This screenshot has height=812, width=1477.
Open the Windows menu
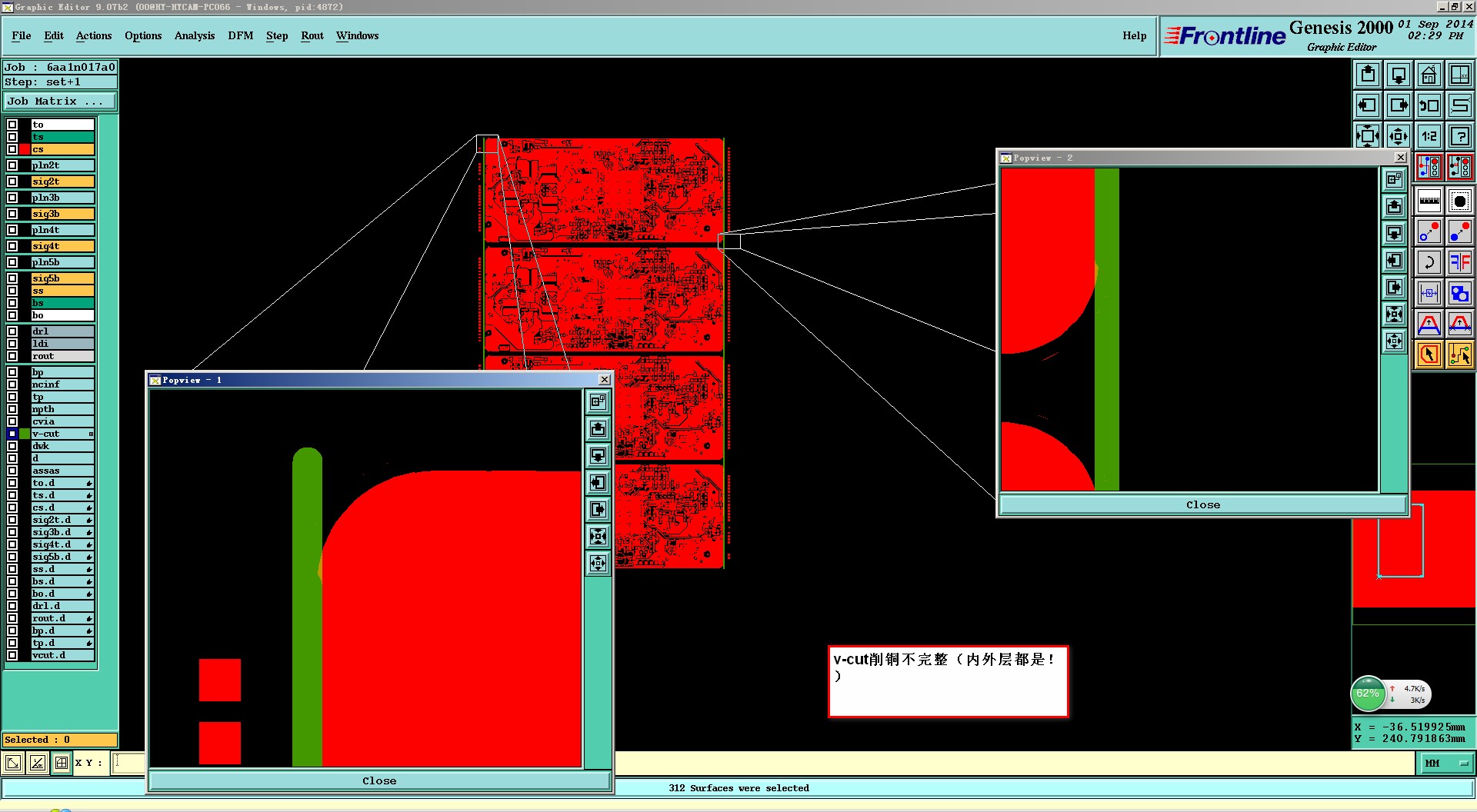[357, 35]
